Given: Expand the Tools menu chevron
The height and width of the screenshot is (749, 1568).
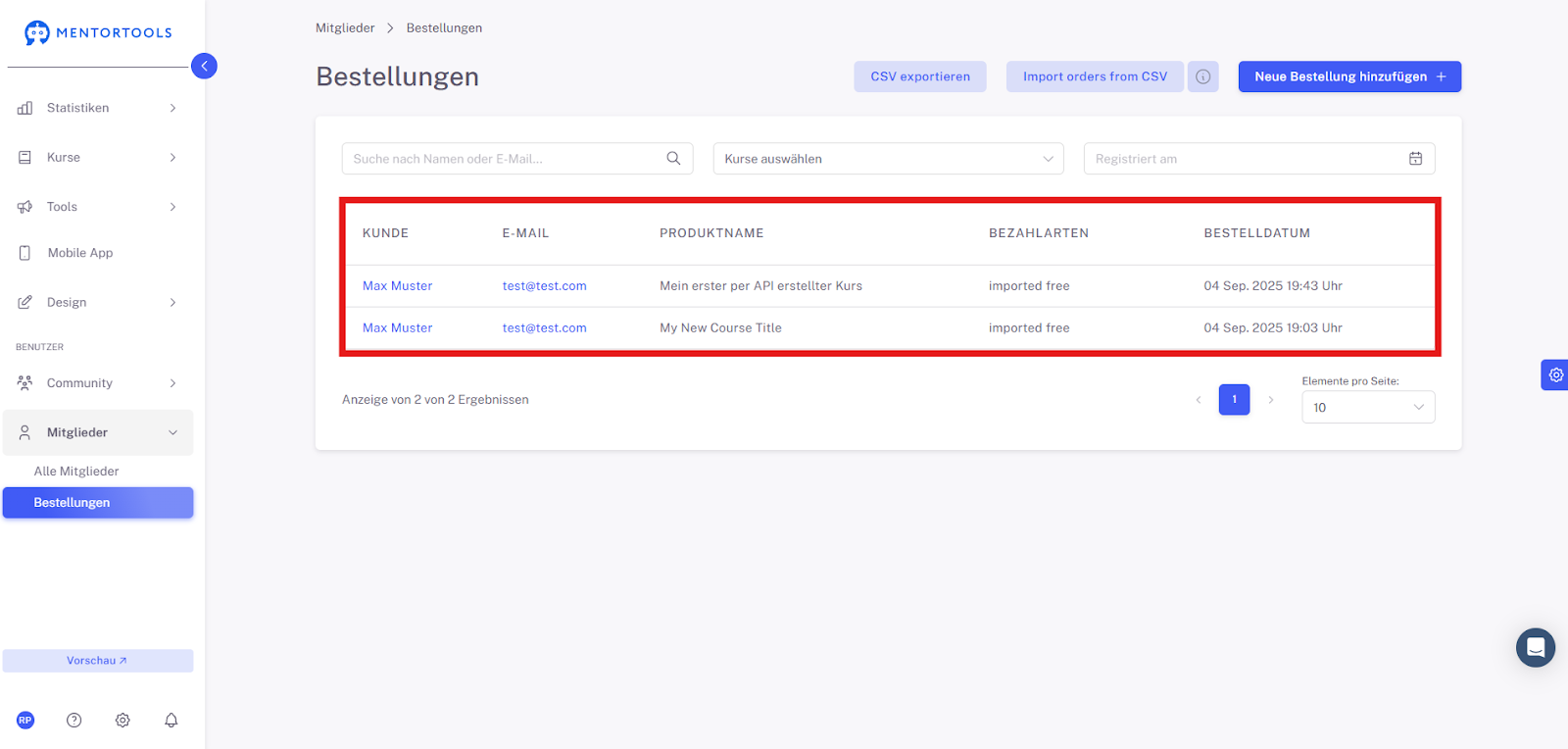Looking at the screenshot, I should click(x=172, y=207).
